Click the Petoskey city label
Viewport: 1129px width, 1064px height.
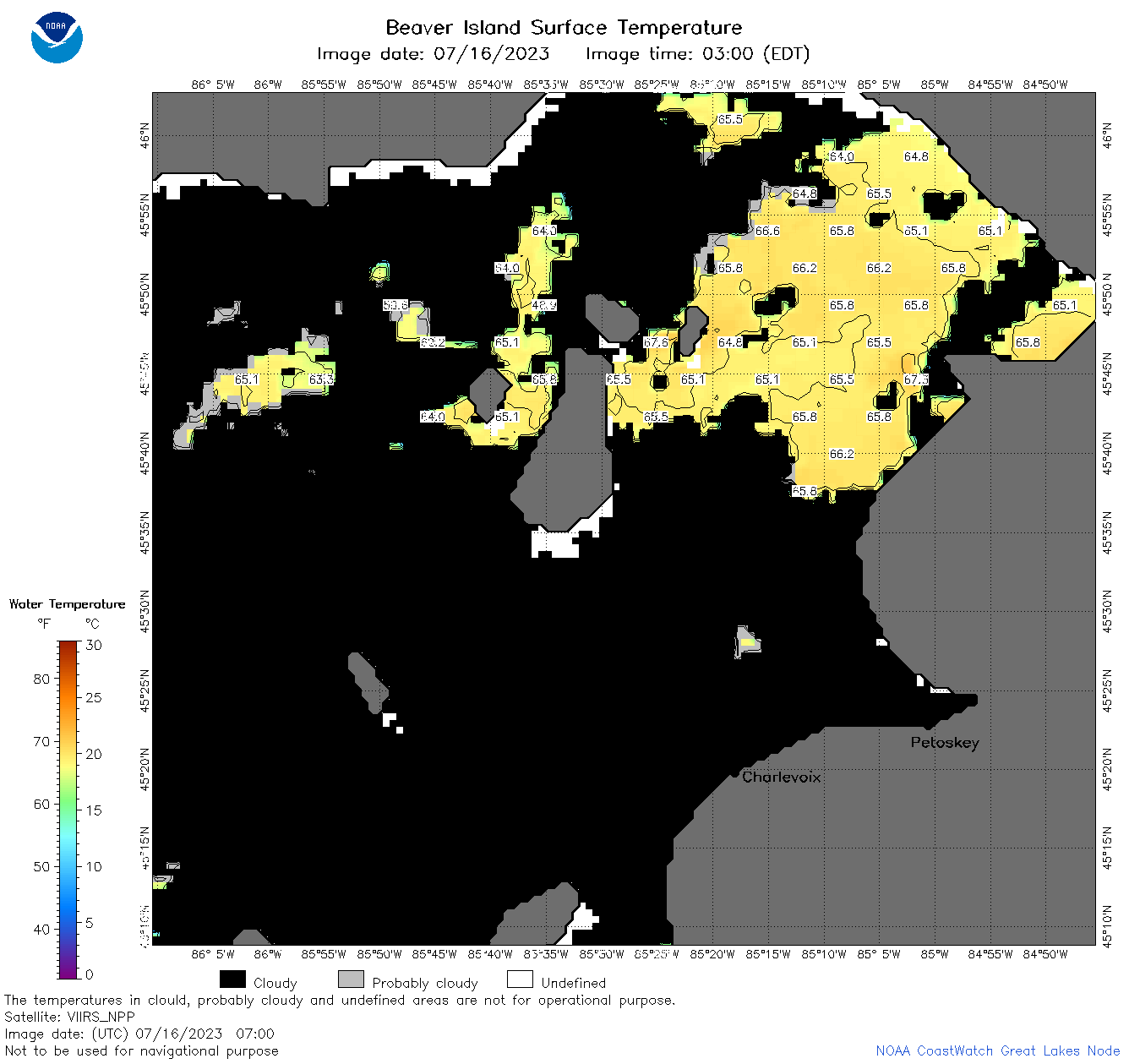coord(945,743)
